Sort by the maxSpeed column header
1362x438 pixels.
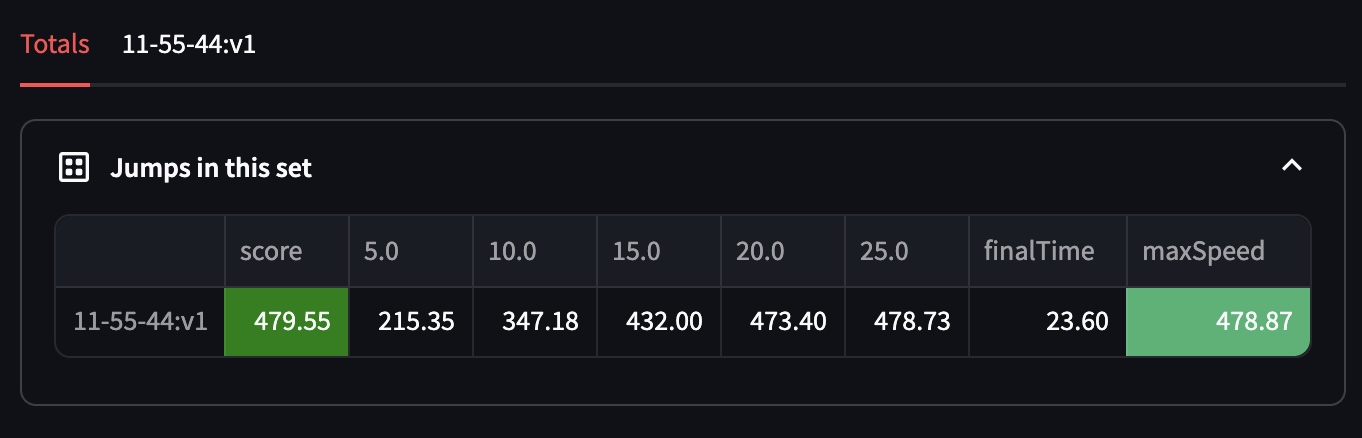(x=1218, y=251)
